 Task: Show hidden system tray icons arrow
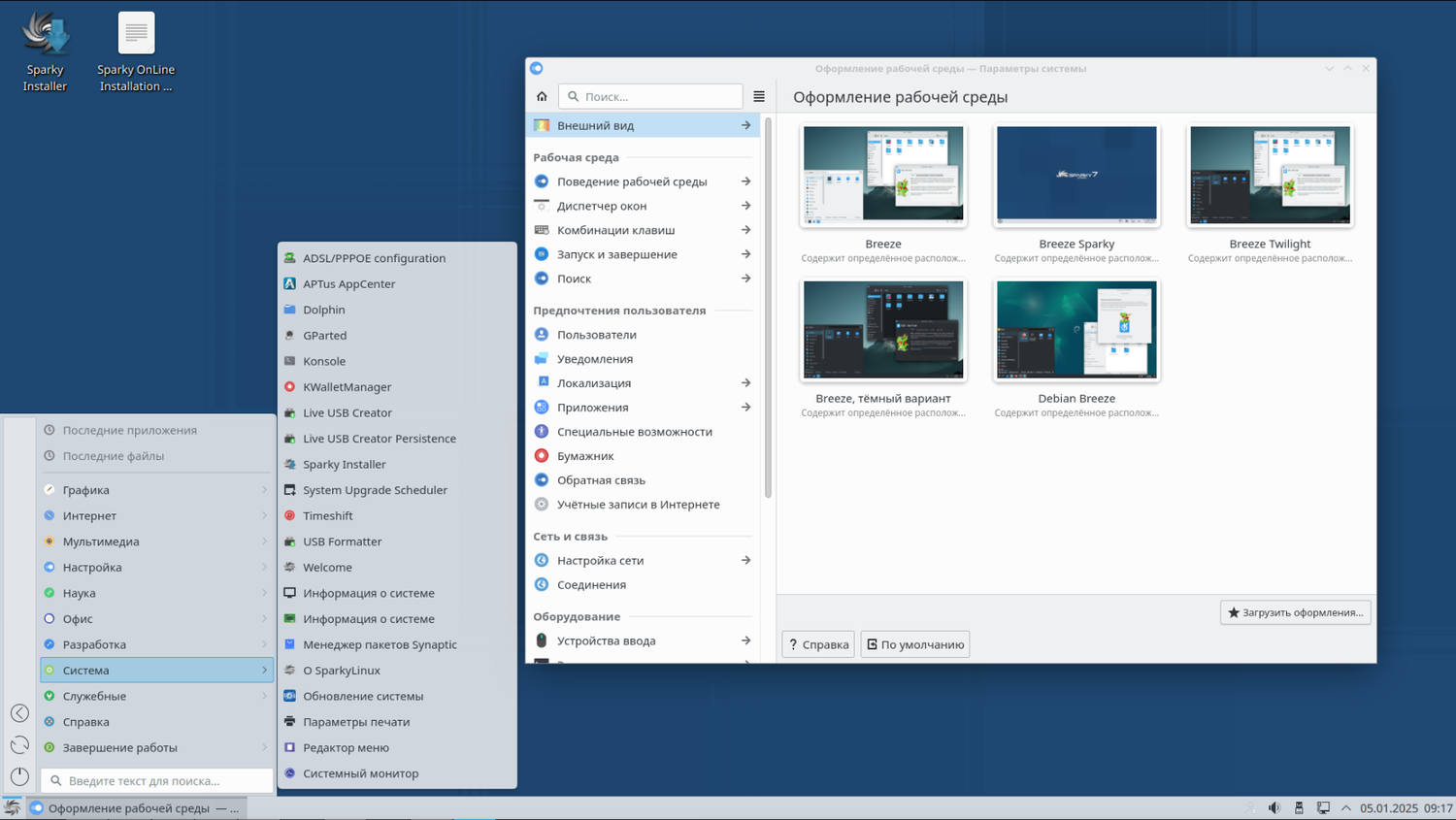pyautogui.click(x=1346, y=807)
